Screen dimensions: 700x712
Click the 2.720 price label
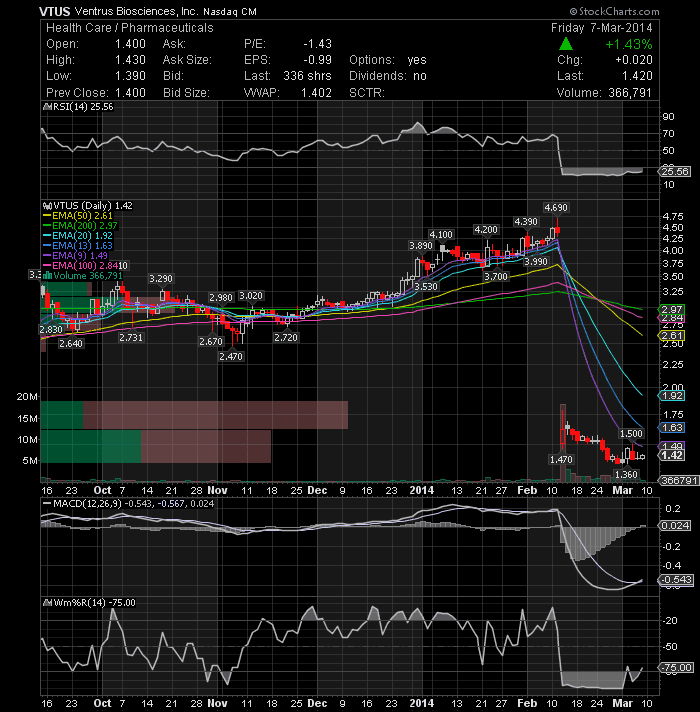pyautogui.click(x=286, y=337)
